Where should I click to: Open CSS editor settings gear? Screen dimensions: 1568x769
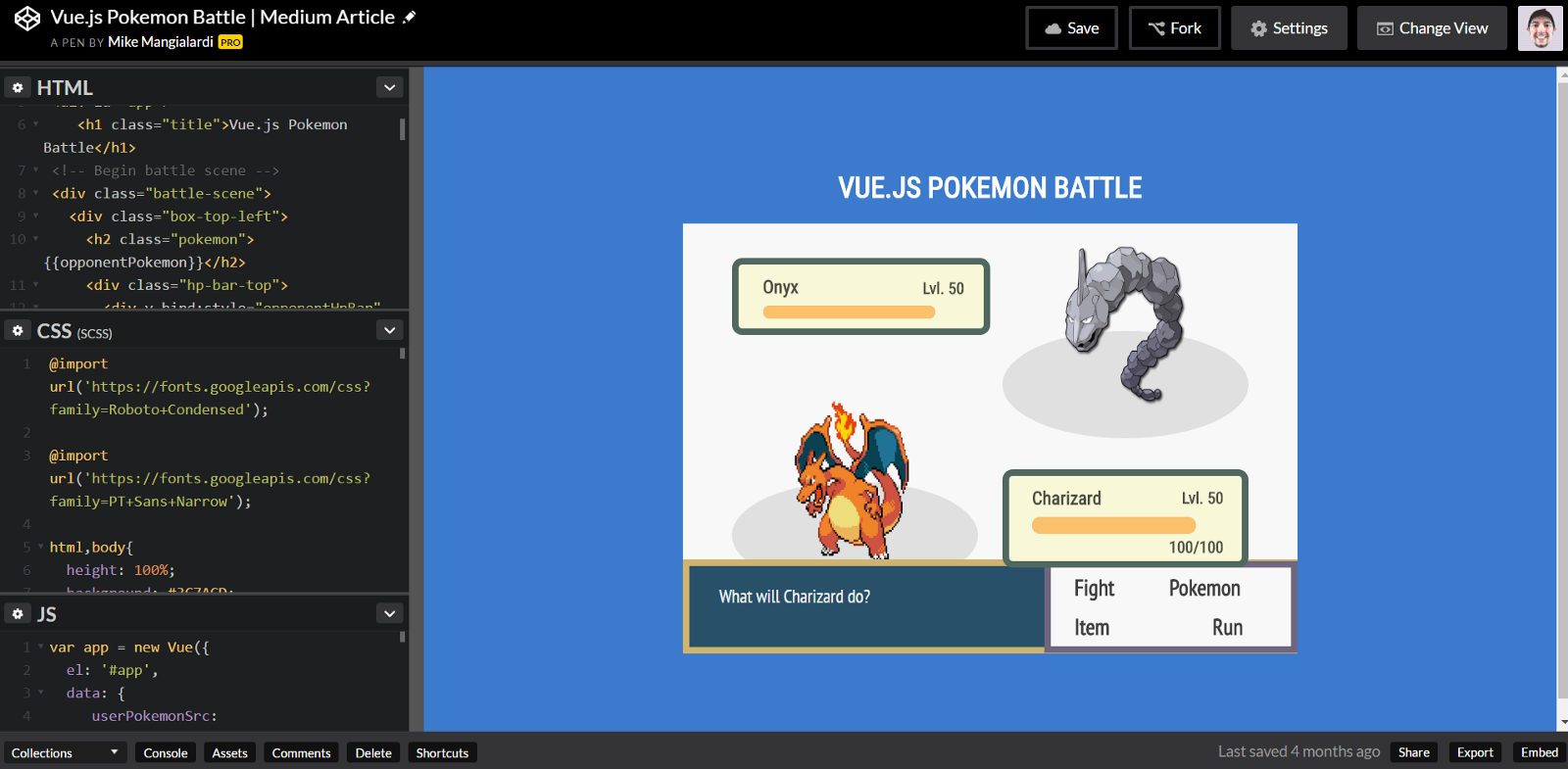pos(18,331)
